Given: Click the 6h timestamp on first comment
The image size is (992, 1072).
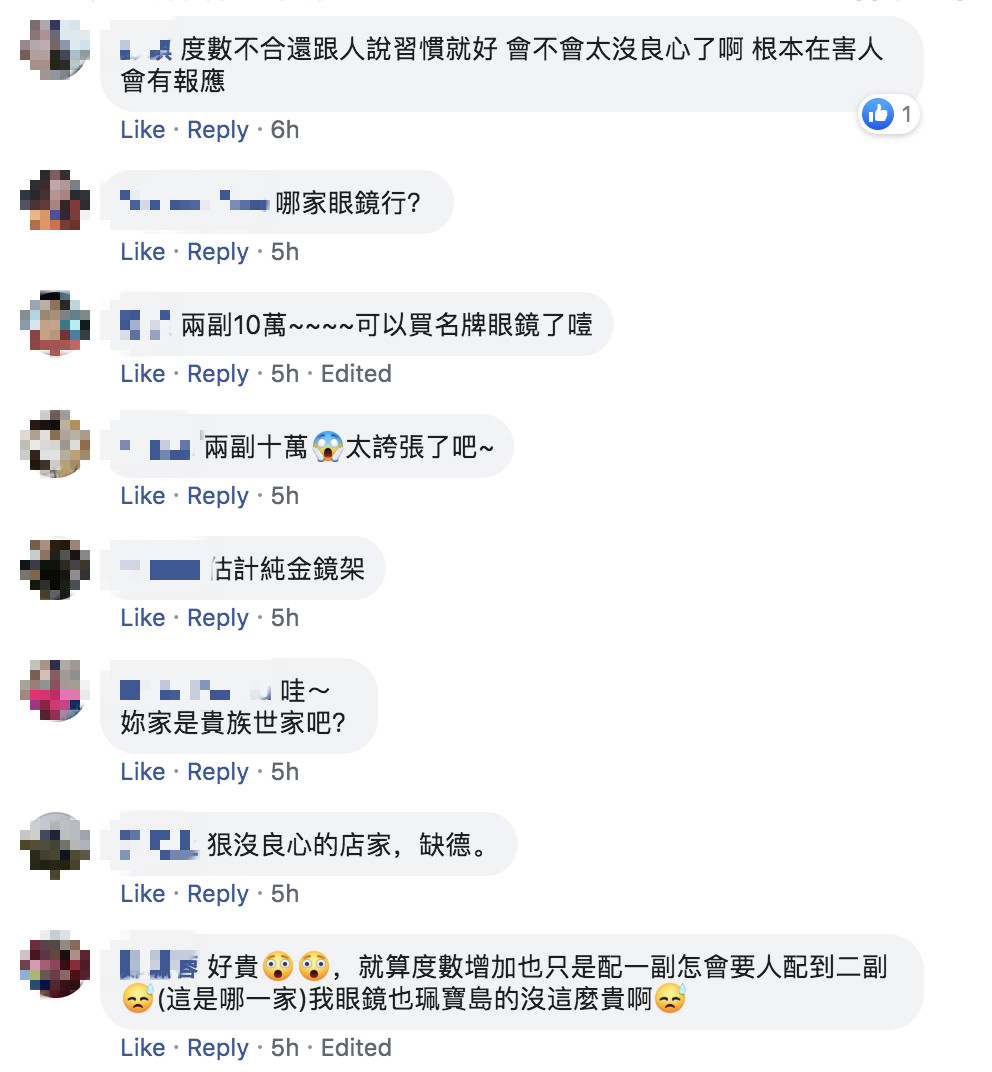Looking at the screenshot, I should pos(284,129).
